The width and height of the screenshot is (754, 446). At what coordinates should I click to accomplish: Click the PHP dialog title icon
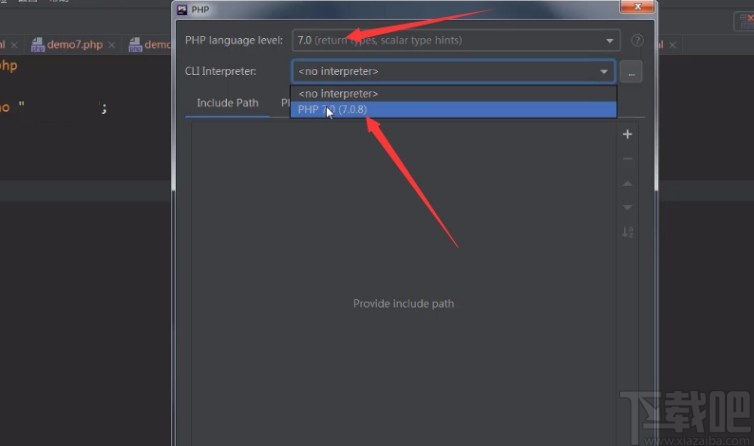point(182,10)
